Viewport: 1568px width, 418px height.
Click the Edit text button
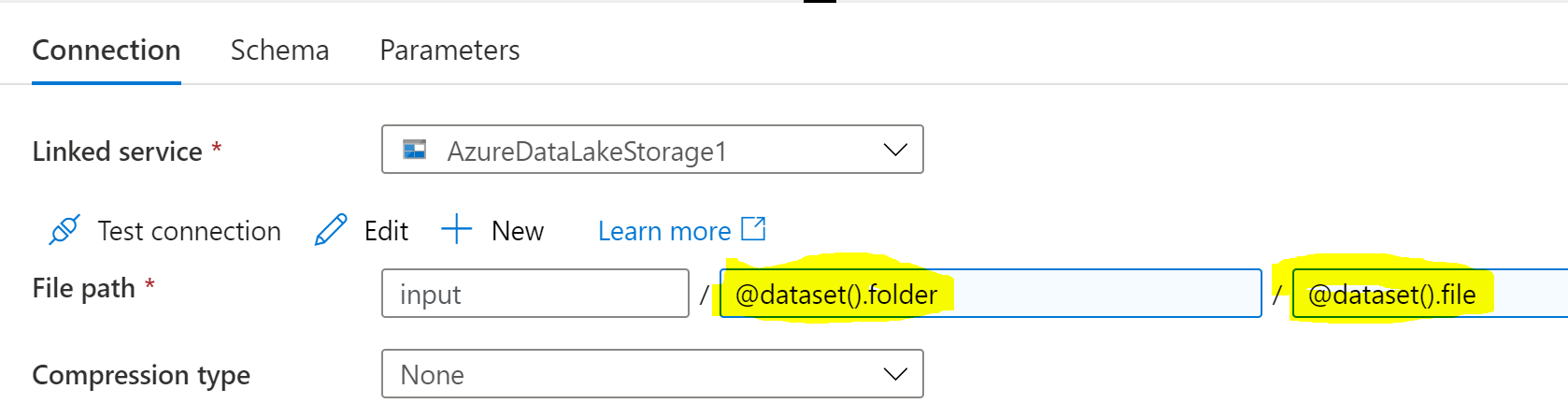(386, 231)
